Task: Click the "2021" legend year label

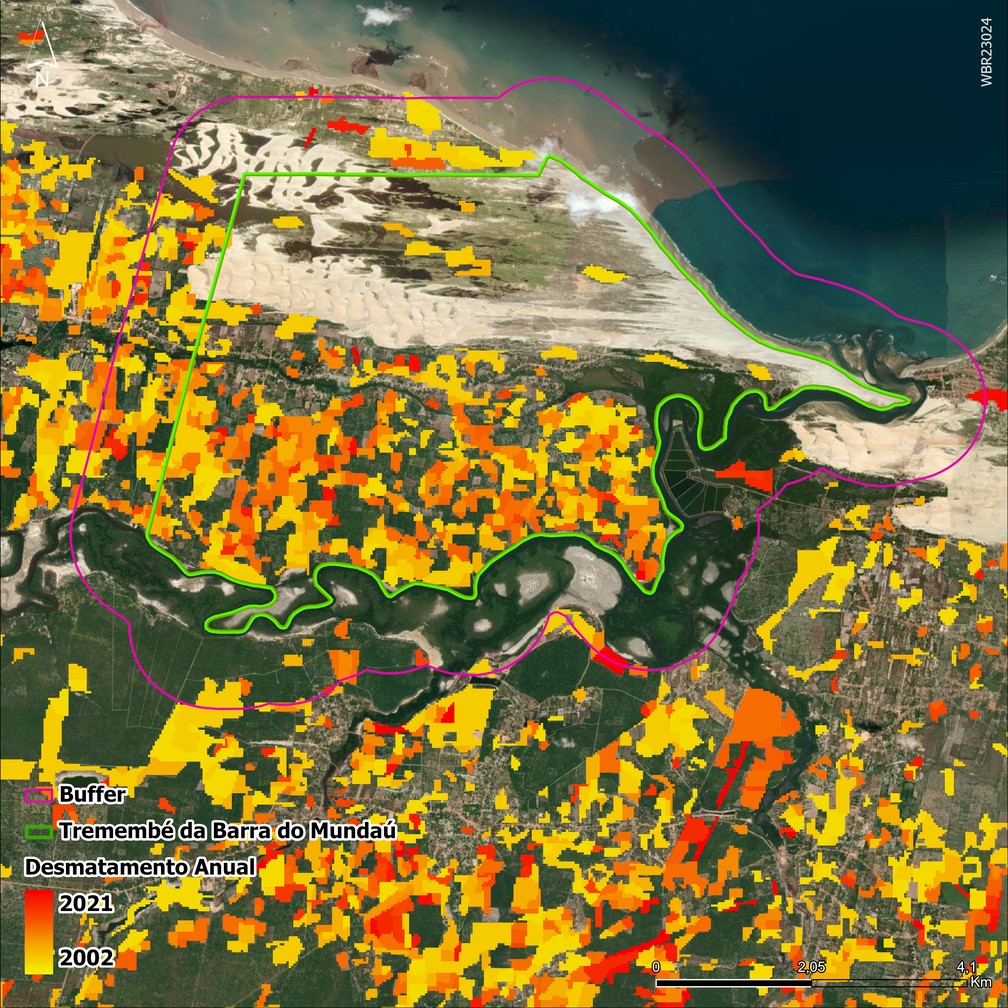Action: tap(87, 904)
